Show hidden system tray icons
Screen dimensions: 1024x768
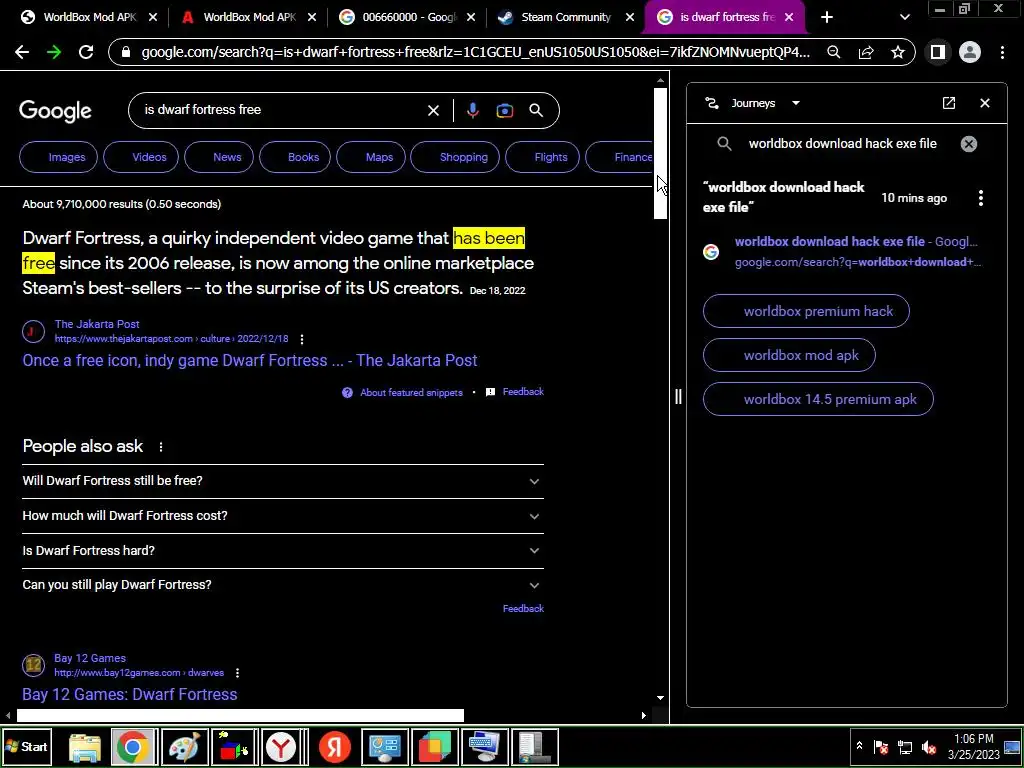(x=859, y=746)
